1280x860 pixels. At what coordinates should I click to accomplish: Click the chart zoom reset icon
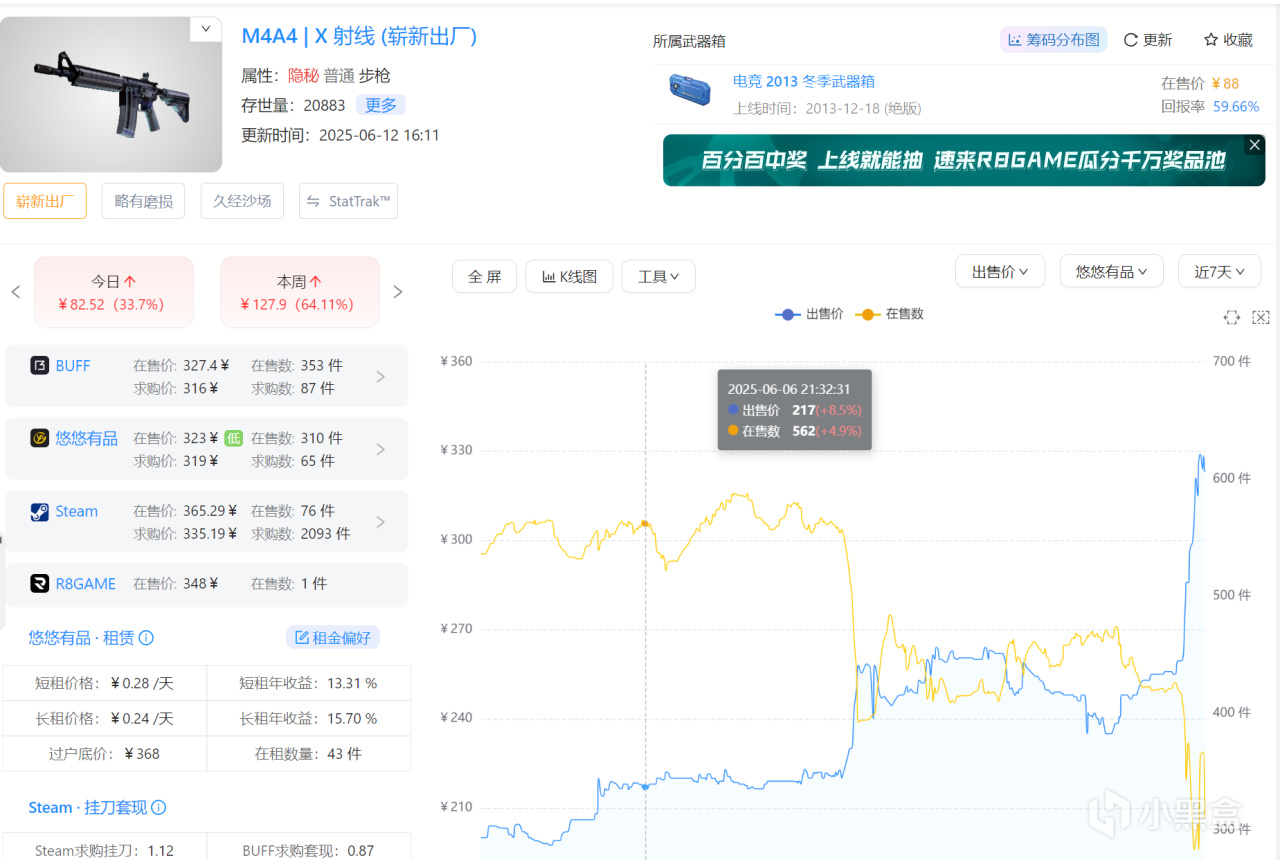click(x=1261, y=317)
